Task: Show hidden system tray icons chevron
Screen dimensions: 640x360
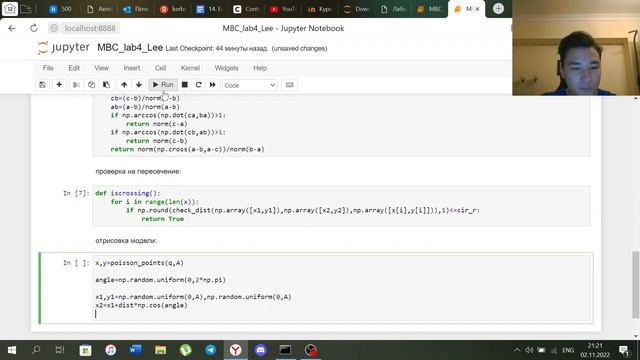Action: 517,350
